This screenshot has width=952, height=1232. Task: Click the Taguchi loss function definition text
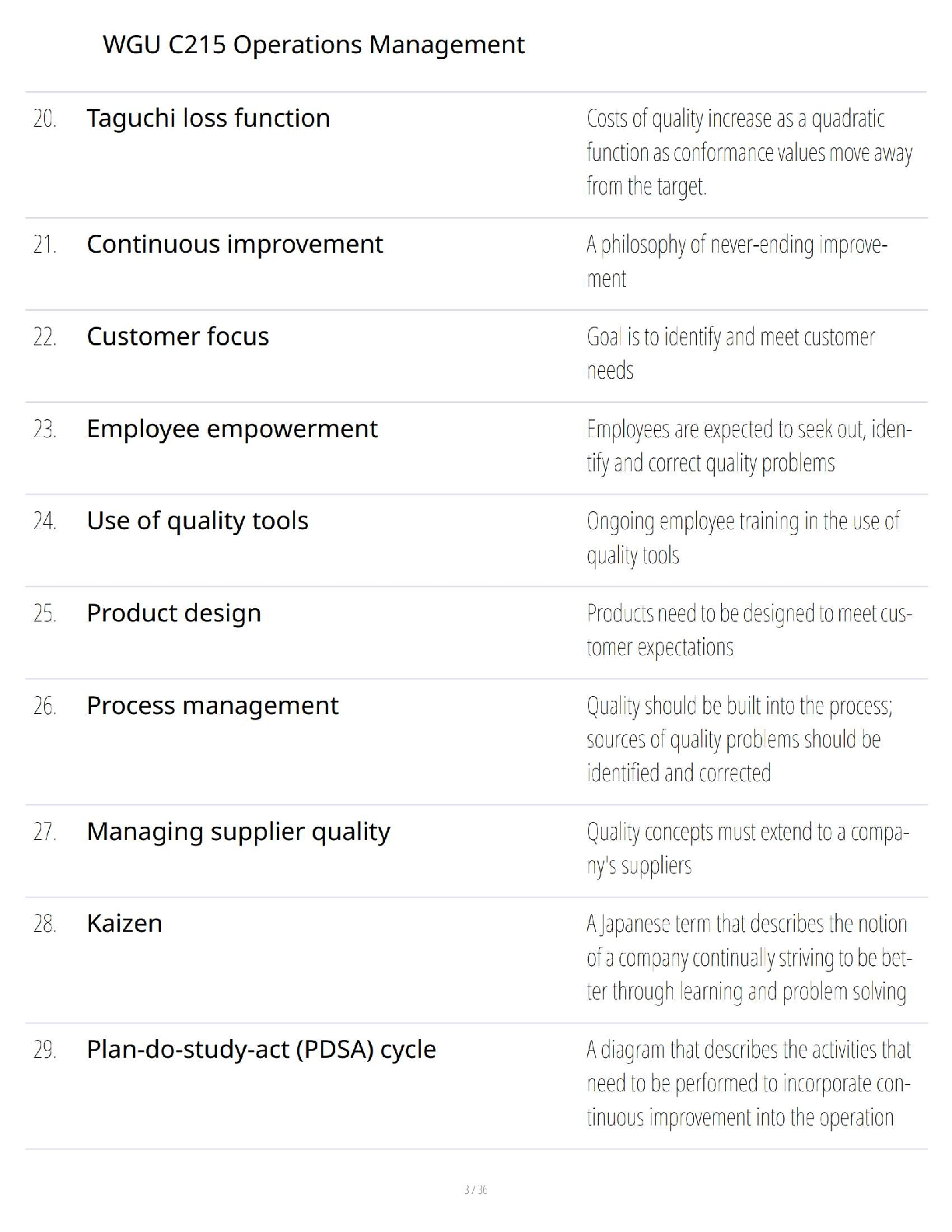coord(750,152)
